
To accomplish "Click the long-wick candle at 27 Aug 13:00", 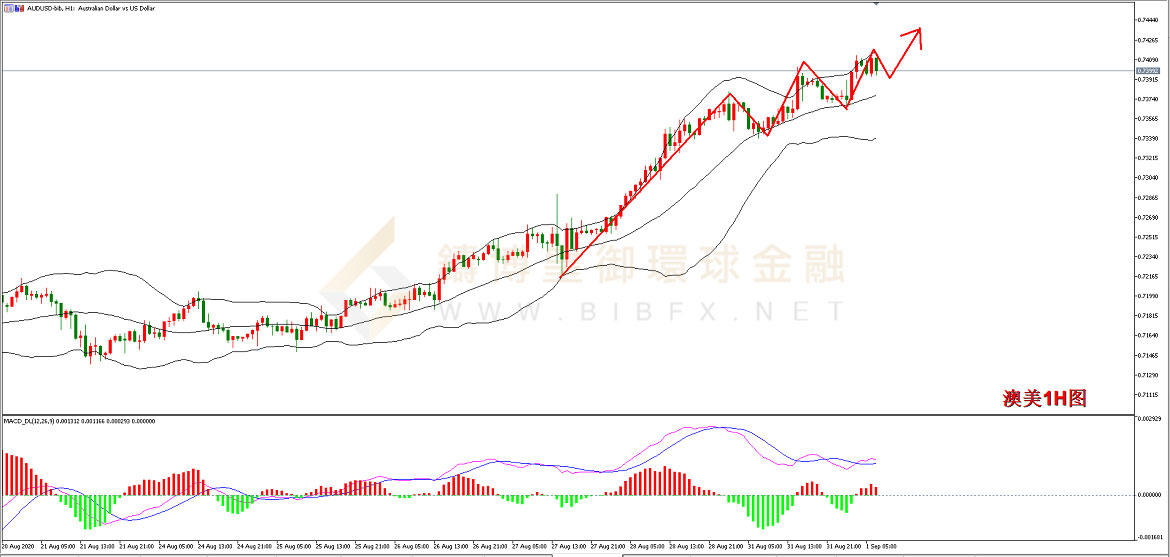I will pos(557,225).
